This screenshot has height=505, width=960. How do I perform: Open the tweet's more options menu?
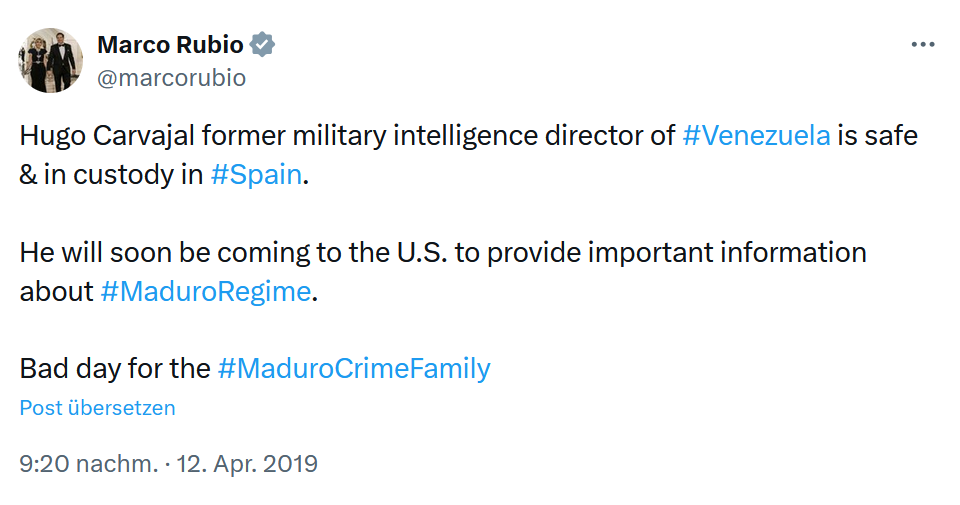[922, 46]
